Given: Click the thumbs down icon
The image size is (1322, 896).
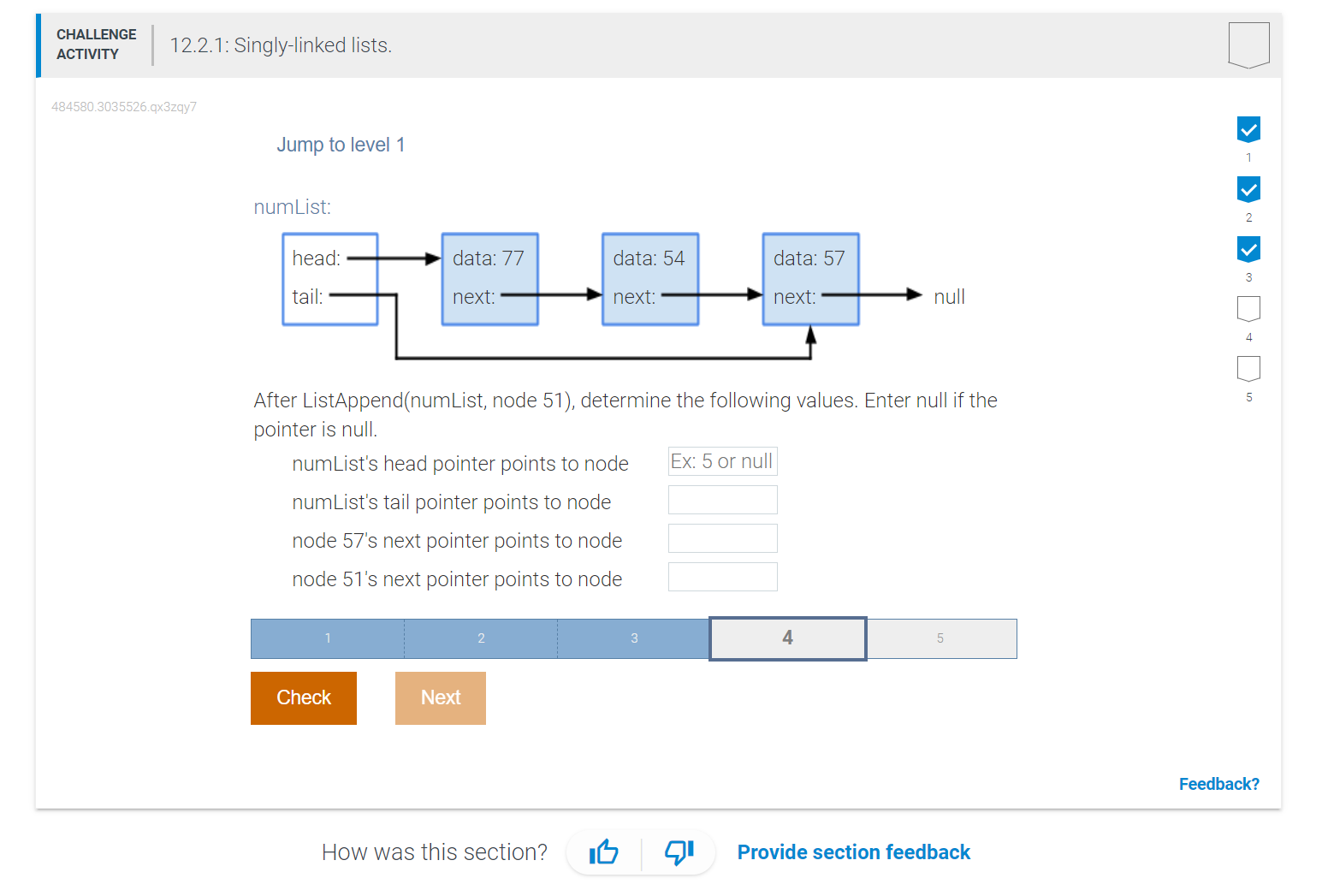Looking at the screenshot, I should [679, 851].
